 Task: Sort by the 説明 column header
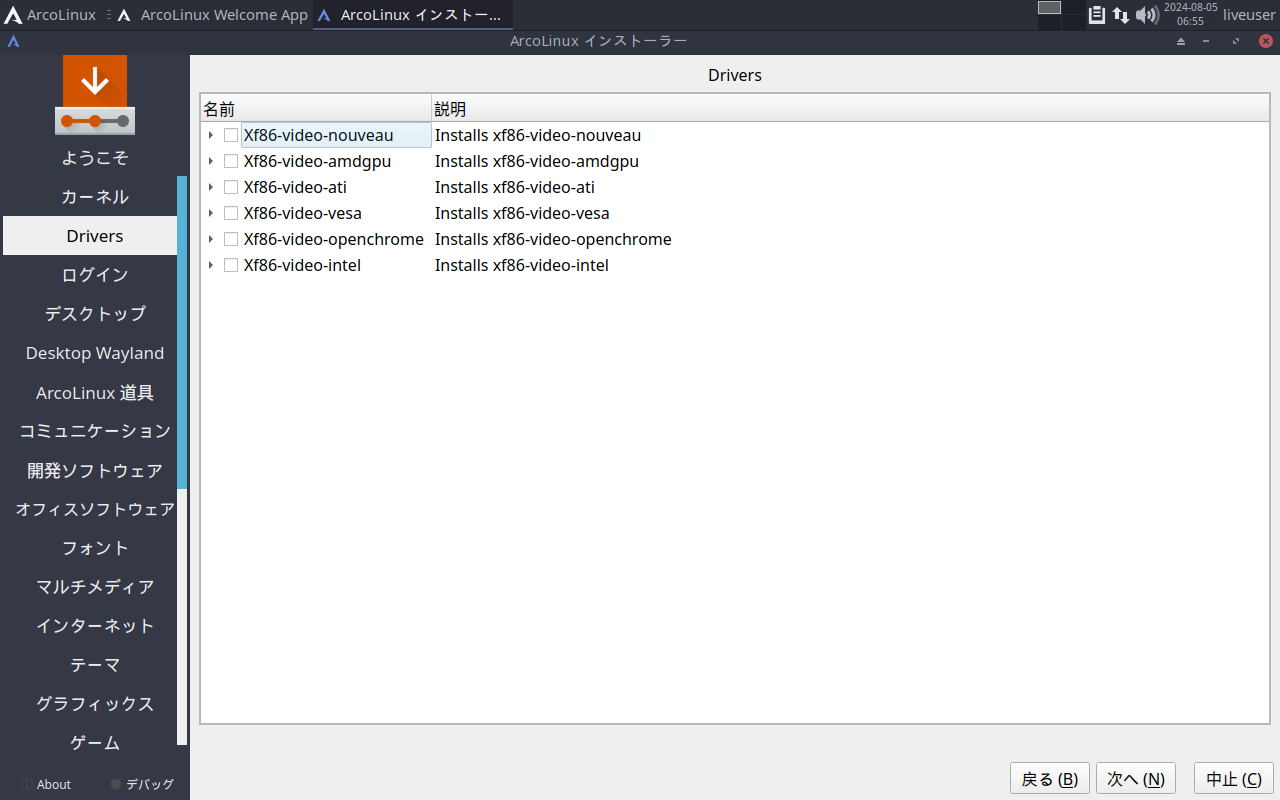850,109
